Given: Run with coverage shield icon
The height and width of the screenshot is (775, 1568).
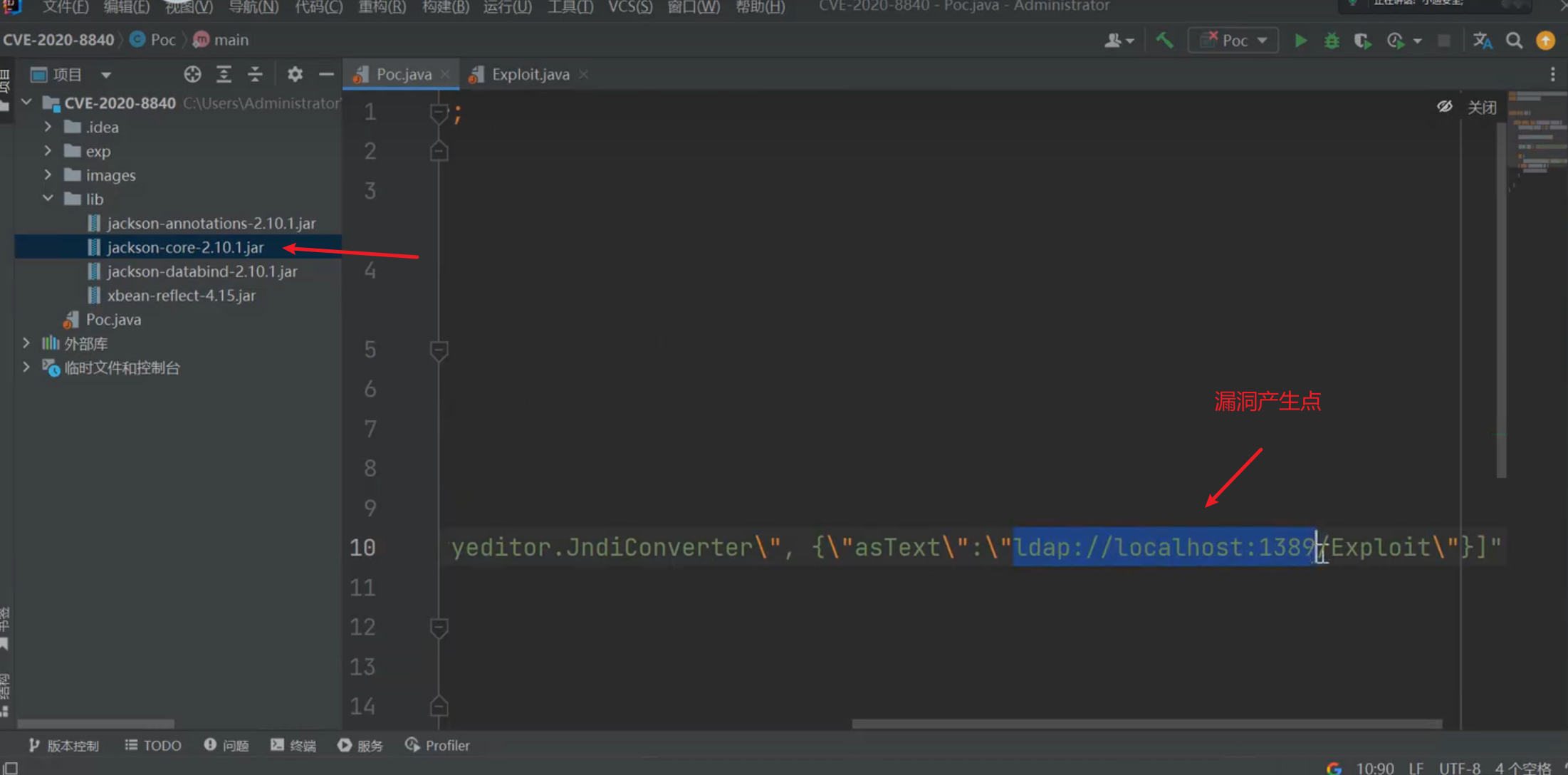Looking at the screenshot, I should (x=1361, y=41).
